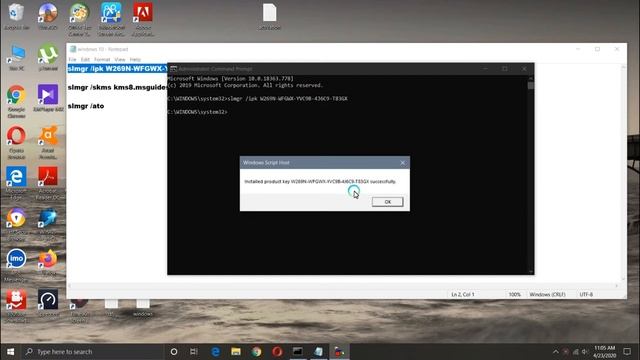Click the 'slmgr /ato' line in Notepad
The height and width of the screenshot is (360, 640).
point(86,106)
